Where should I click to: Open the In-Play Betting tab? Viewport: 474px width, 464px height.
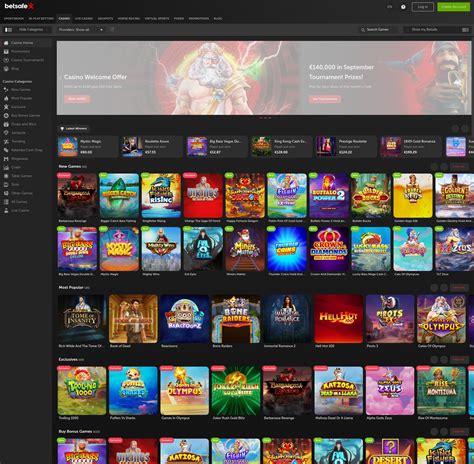(41, 19)
